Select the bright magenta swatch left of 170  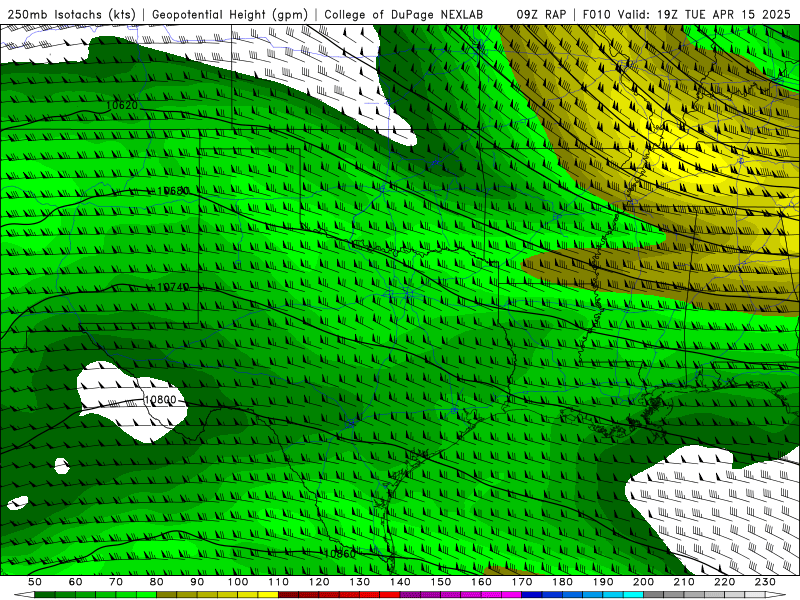[x=512, y=594]
